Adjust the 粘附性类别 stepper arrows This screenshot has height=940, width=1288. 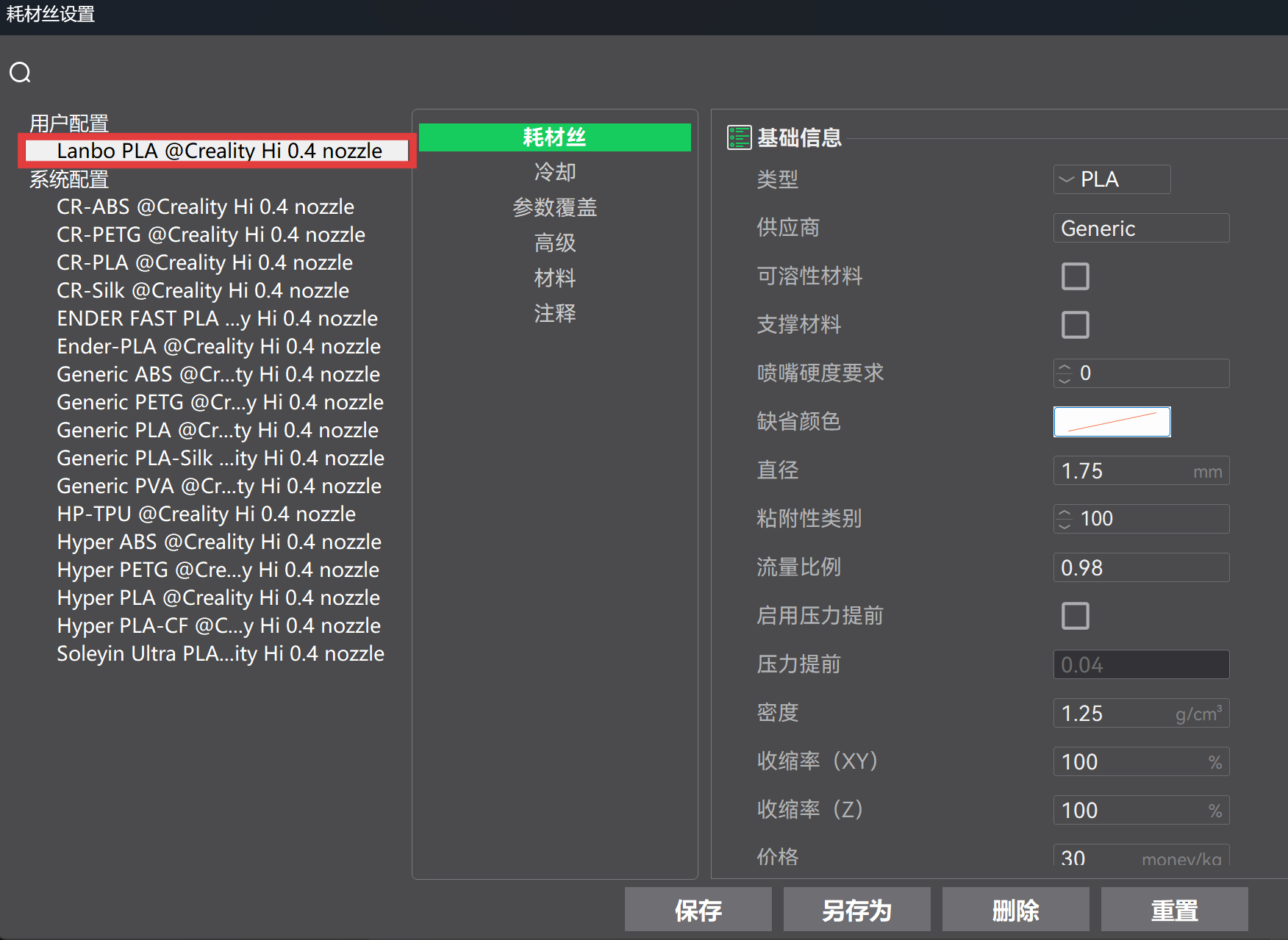pyautogui.click(x=1064, y=519)
